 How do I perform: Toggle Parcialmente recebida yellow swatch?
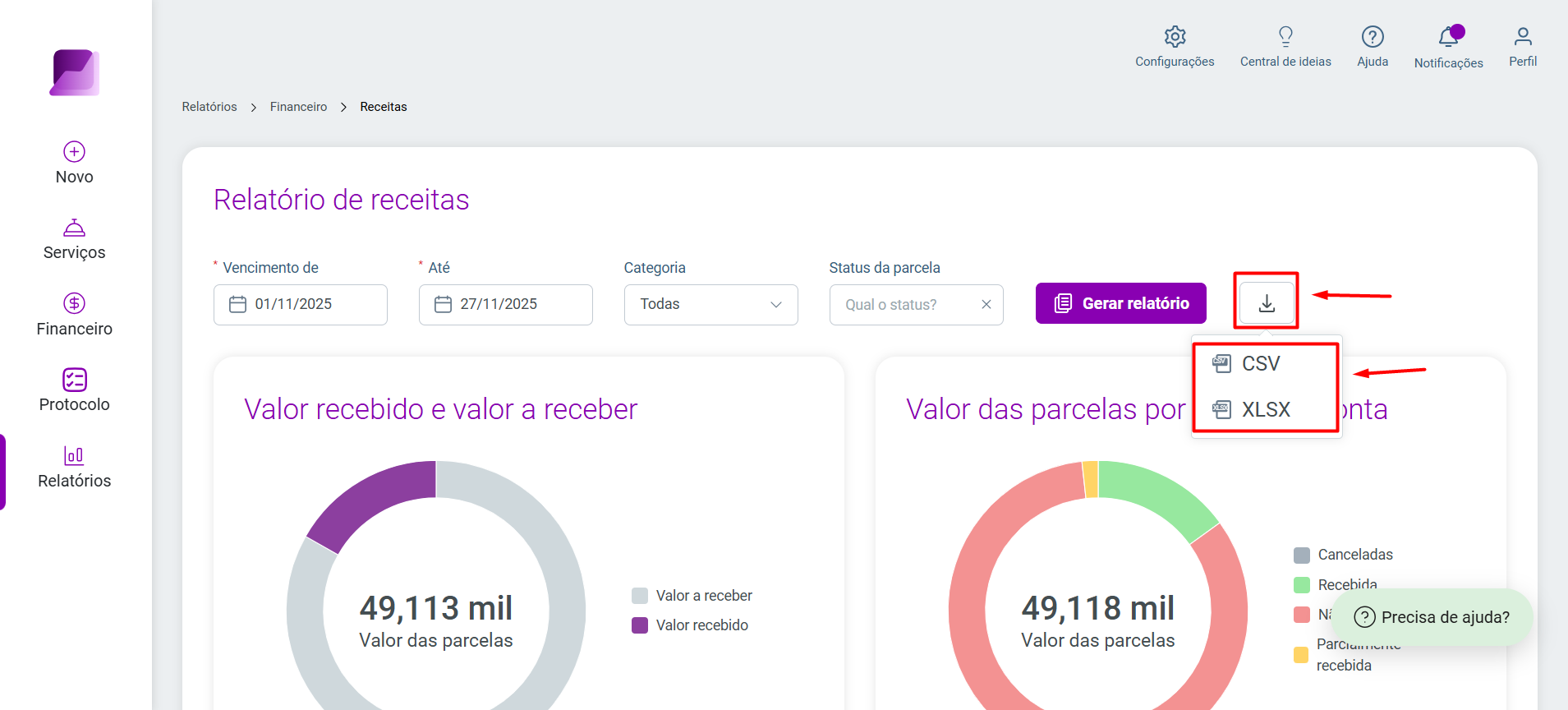(x=1301, y=655)
